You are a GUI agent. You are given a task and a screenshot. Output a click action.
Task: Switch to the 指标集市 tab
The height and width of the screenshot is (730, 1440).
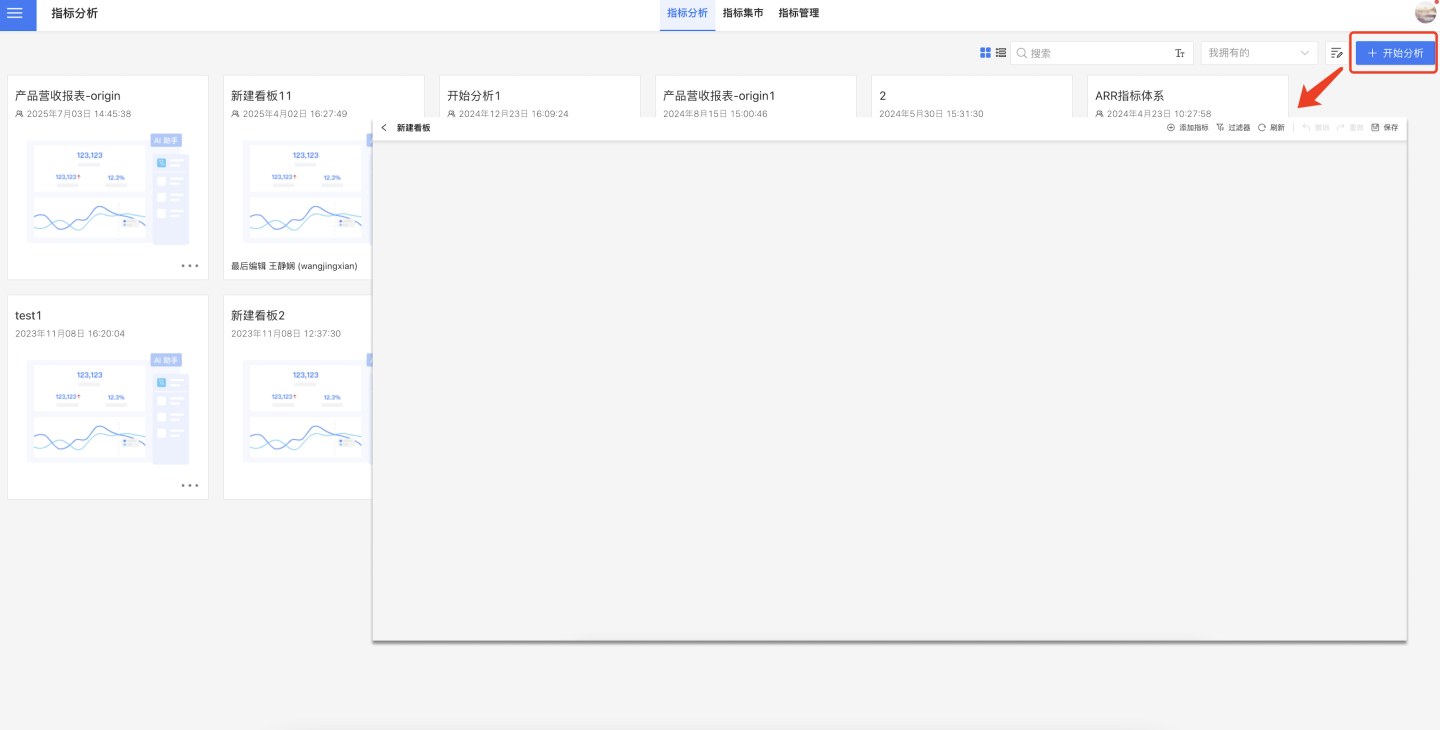click(743, 13)
